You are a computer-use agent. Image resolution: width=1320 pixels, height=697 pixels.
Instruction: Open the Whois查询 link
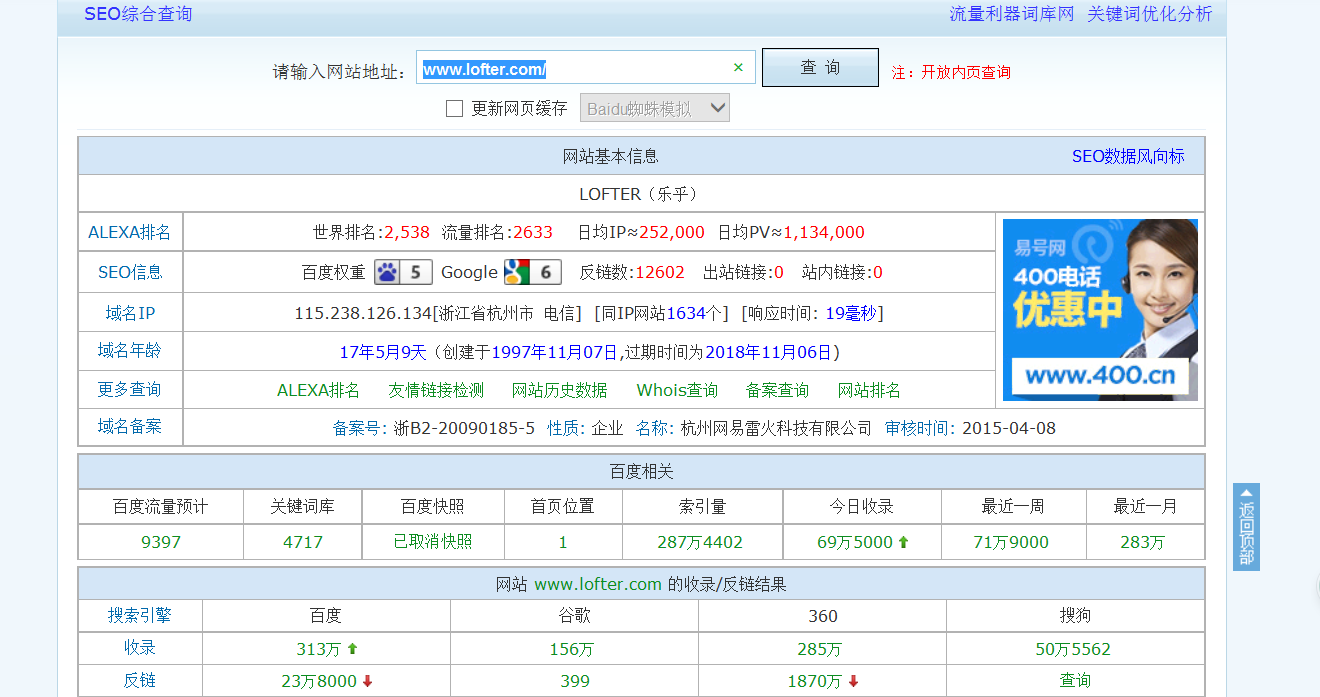[x=676, y=390]
